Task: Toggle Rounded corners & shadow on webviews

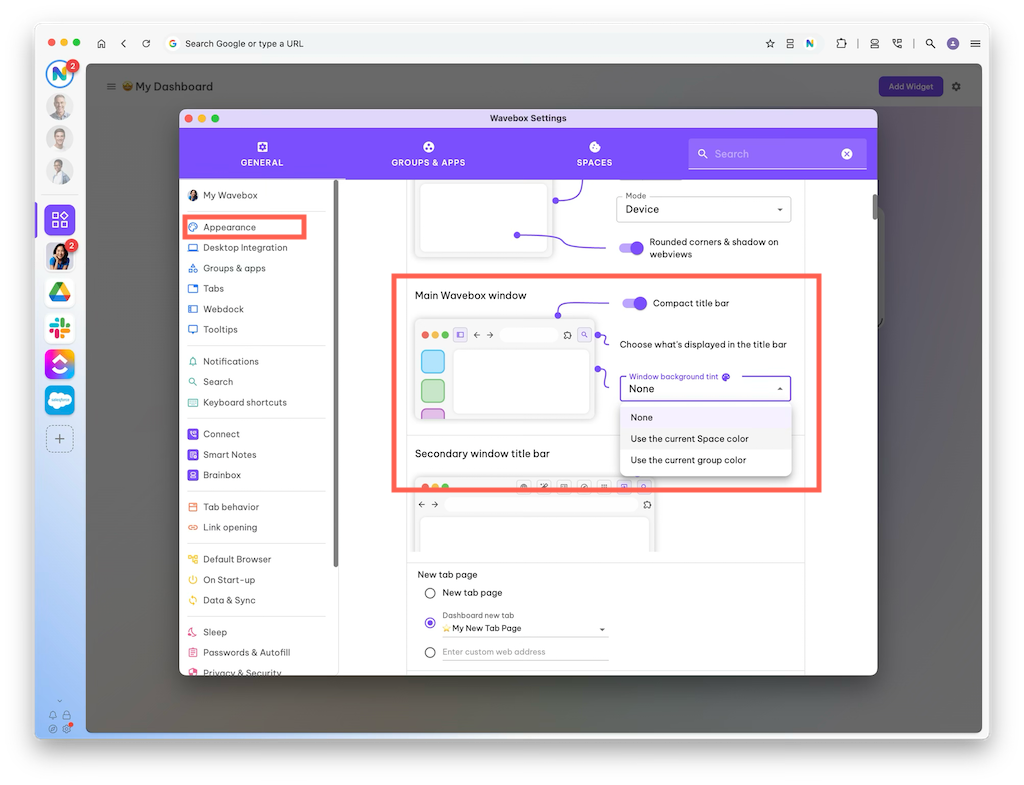Action: point(632,248)
